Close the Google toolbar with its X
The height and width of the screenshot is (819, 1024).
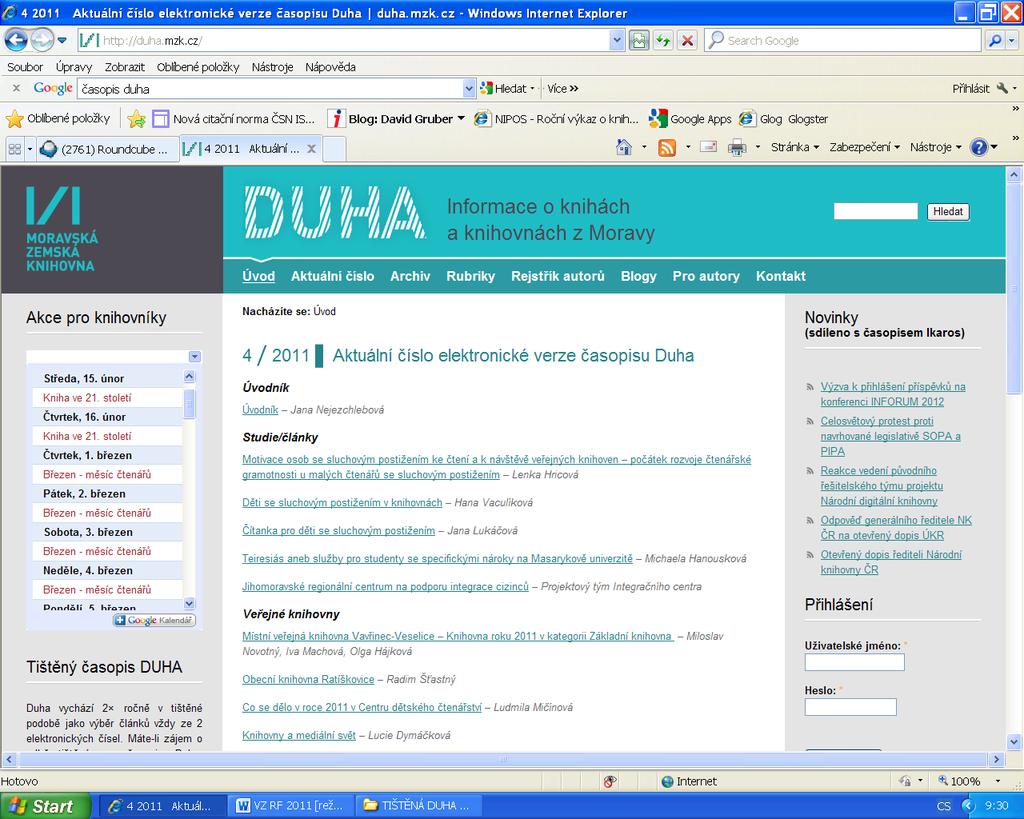pos(16,88)
